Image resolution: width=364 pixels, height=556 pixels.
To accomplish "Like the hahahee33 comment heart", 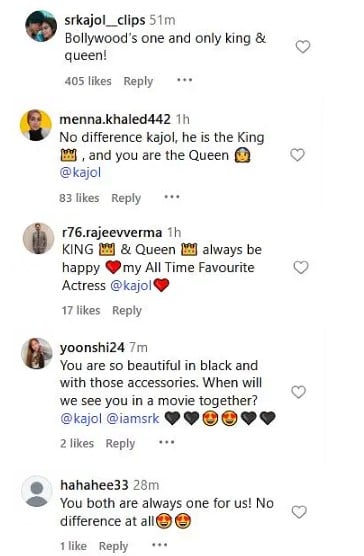I will 299,512.
